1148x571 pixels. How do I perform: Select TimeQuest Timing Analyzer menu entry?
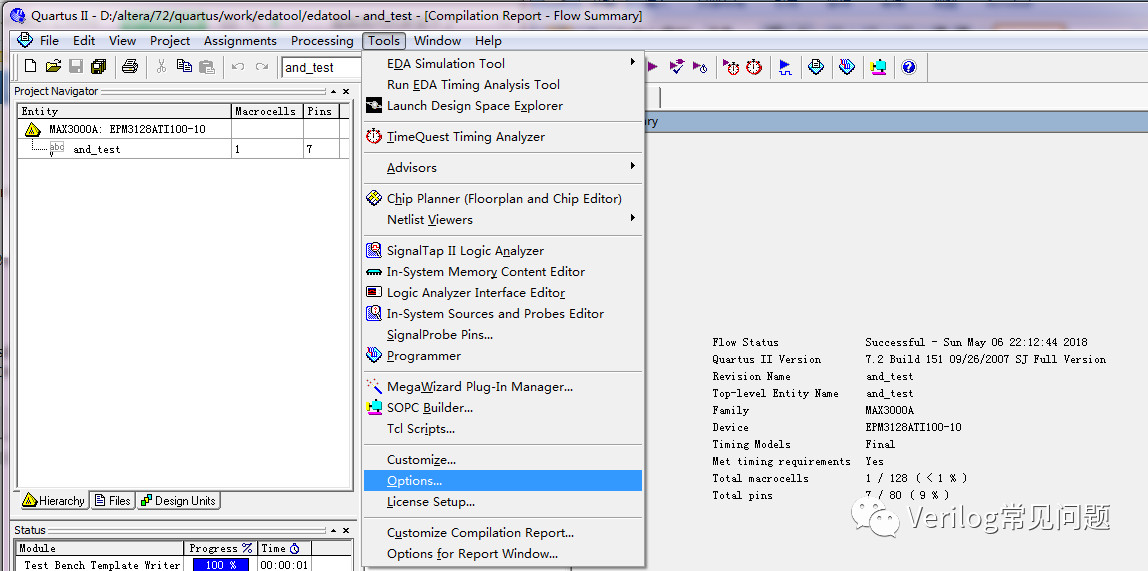[503, 137]
